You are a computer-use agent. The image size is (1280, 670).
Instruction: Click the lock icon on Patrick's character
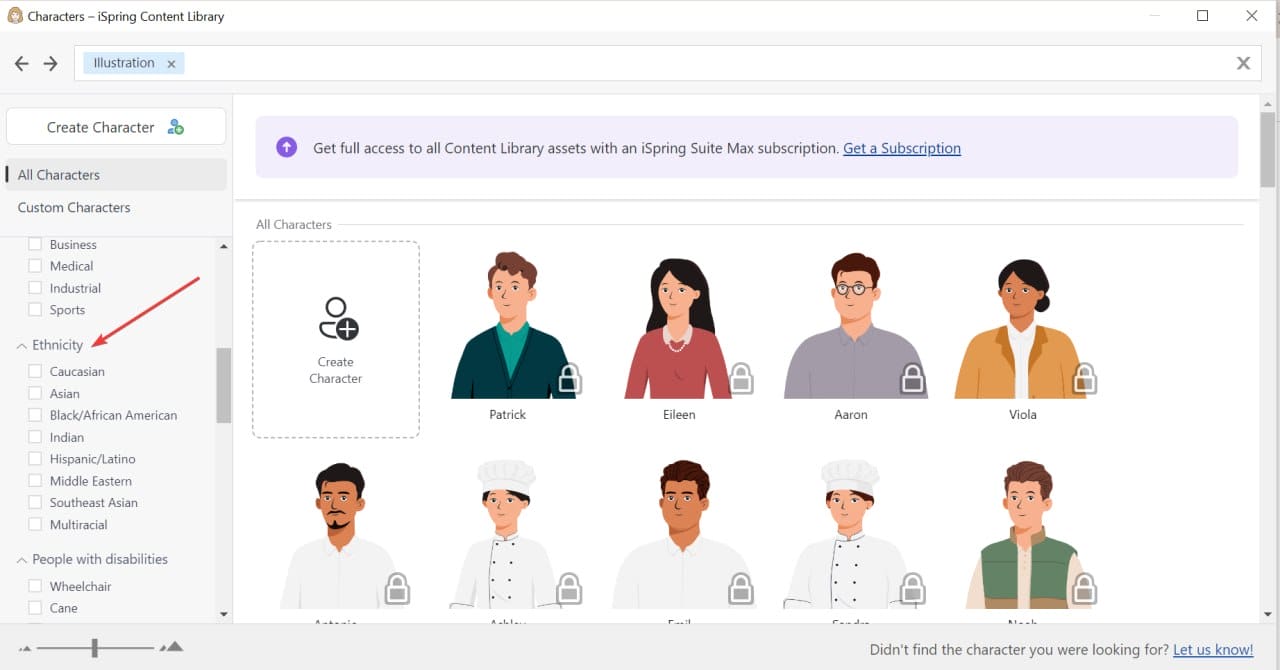pyautogui.click(x=567, y=380)
